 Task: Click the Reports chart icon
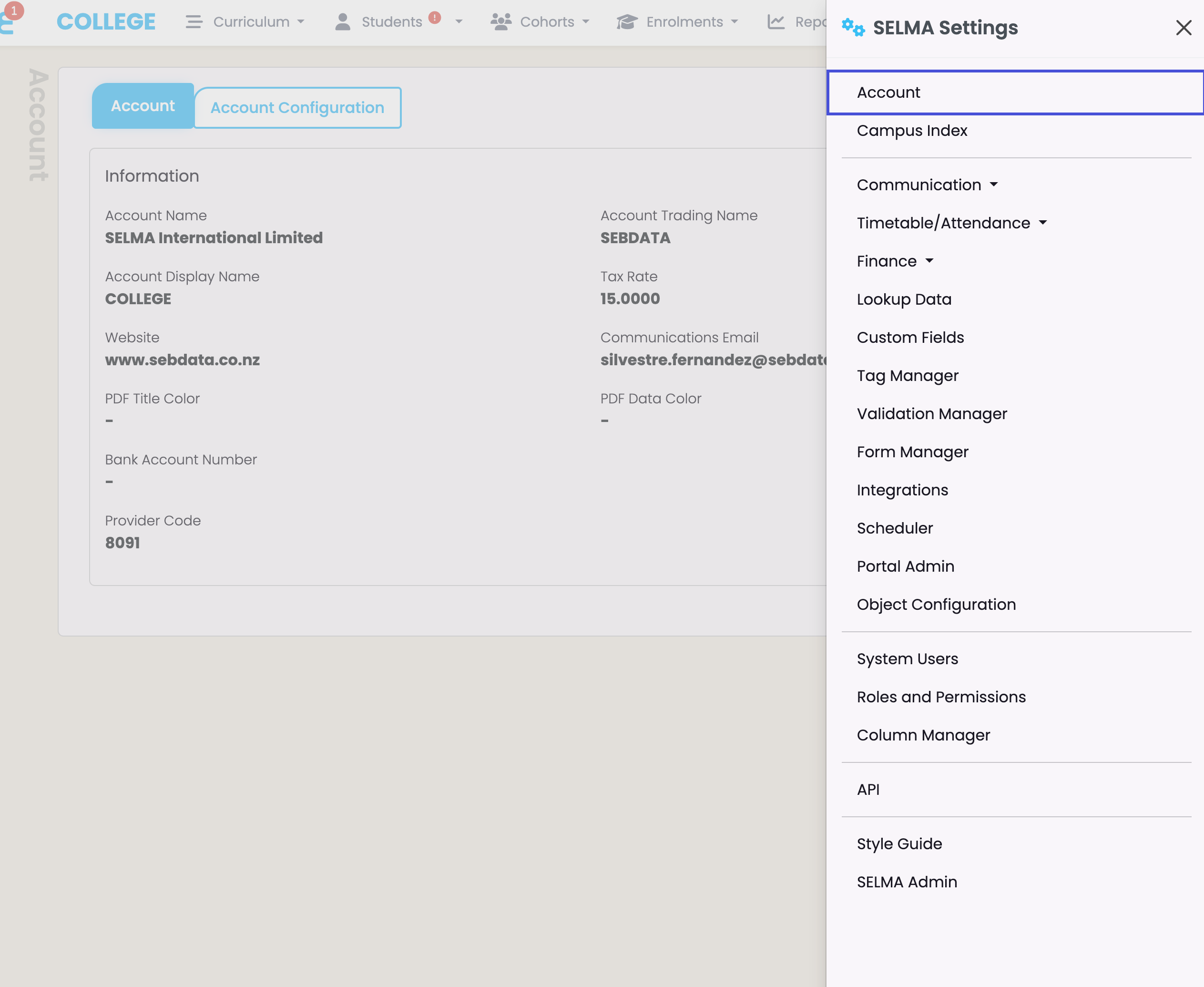(x=775, y=21)
